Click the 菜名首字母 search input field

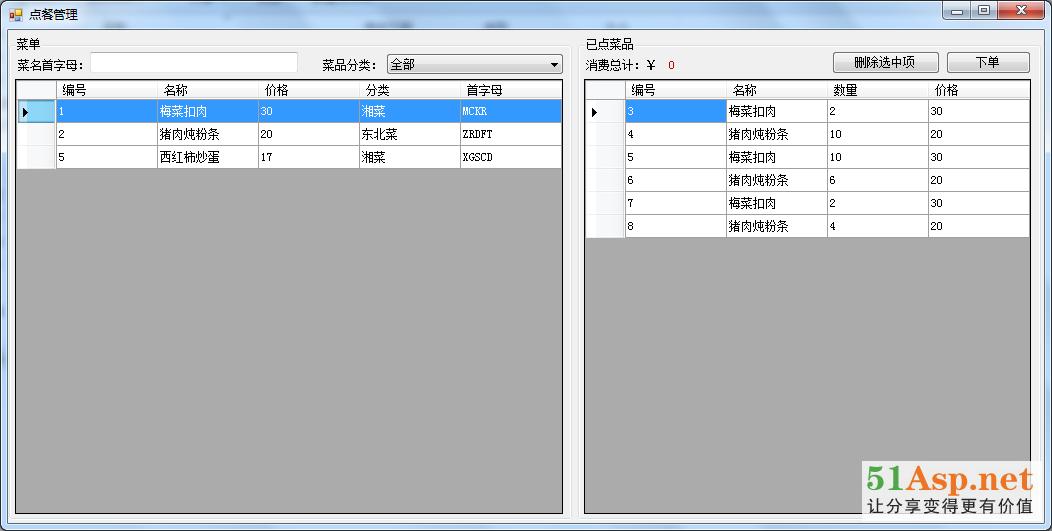tap(194, 64)
